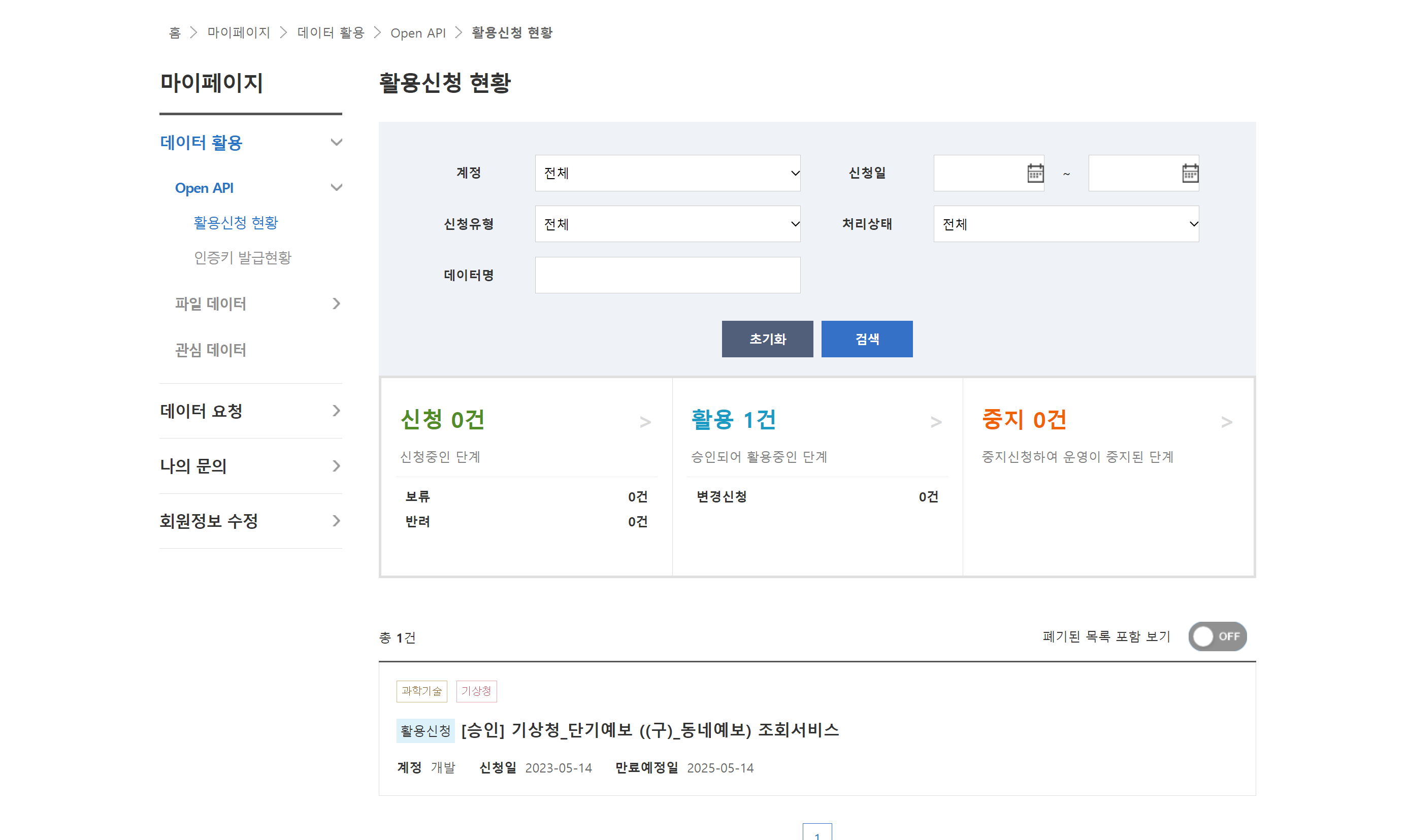Open the end date calendar picker
The image size is (1408, 840).
tap(1190, 173)
